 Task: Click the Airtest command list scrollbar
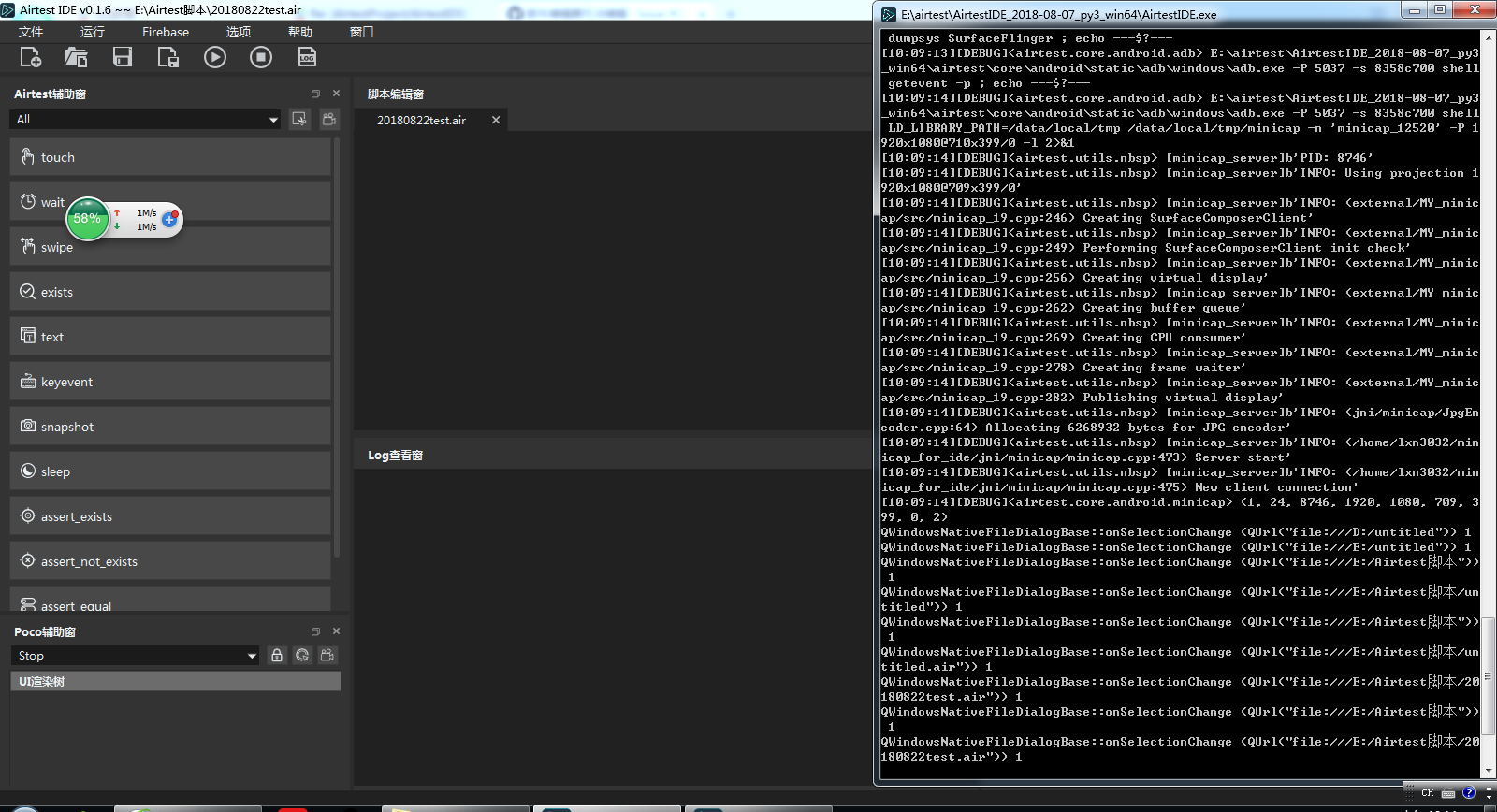pos(336,346)
